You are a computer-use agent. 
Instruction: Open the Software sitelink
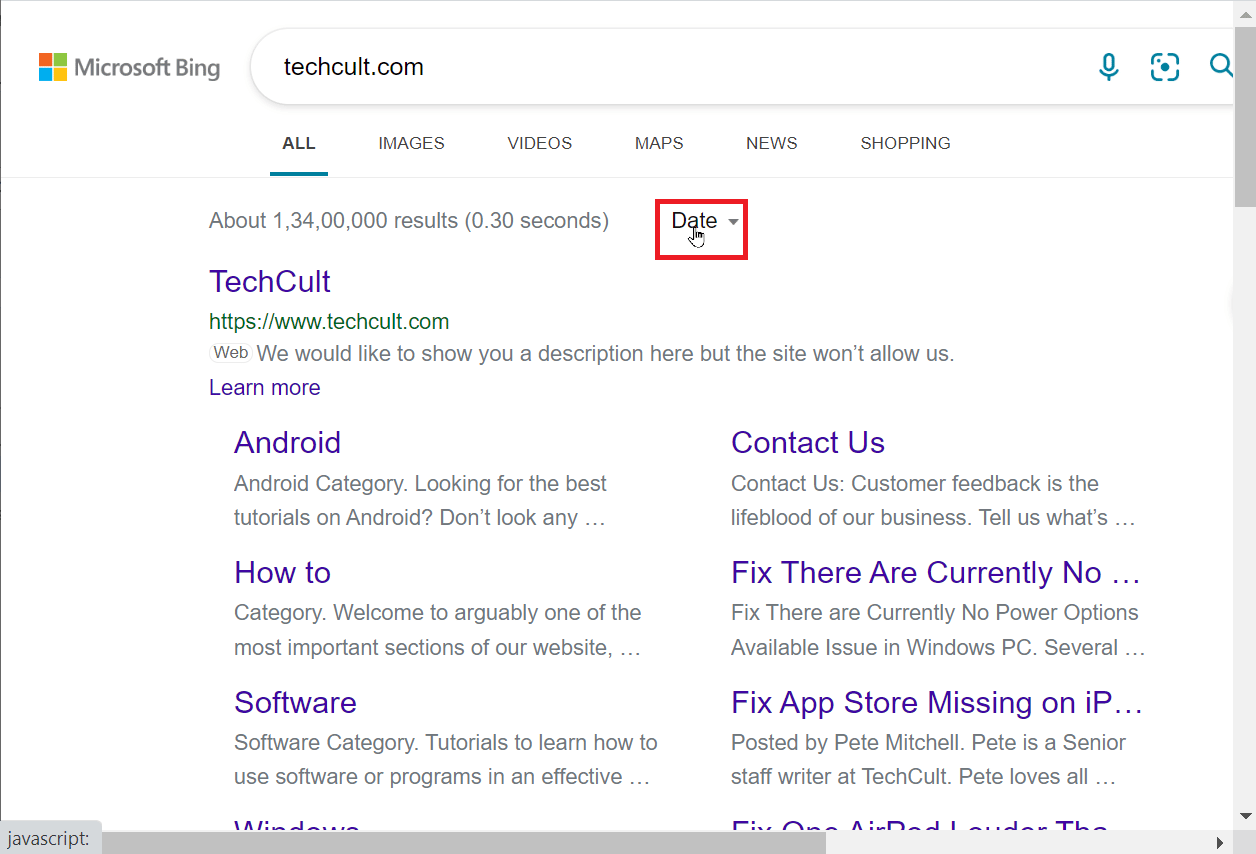295,702
